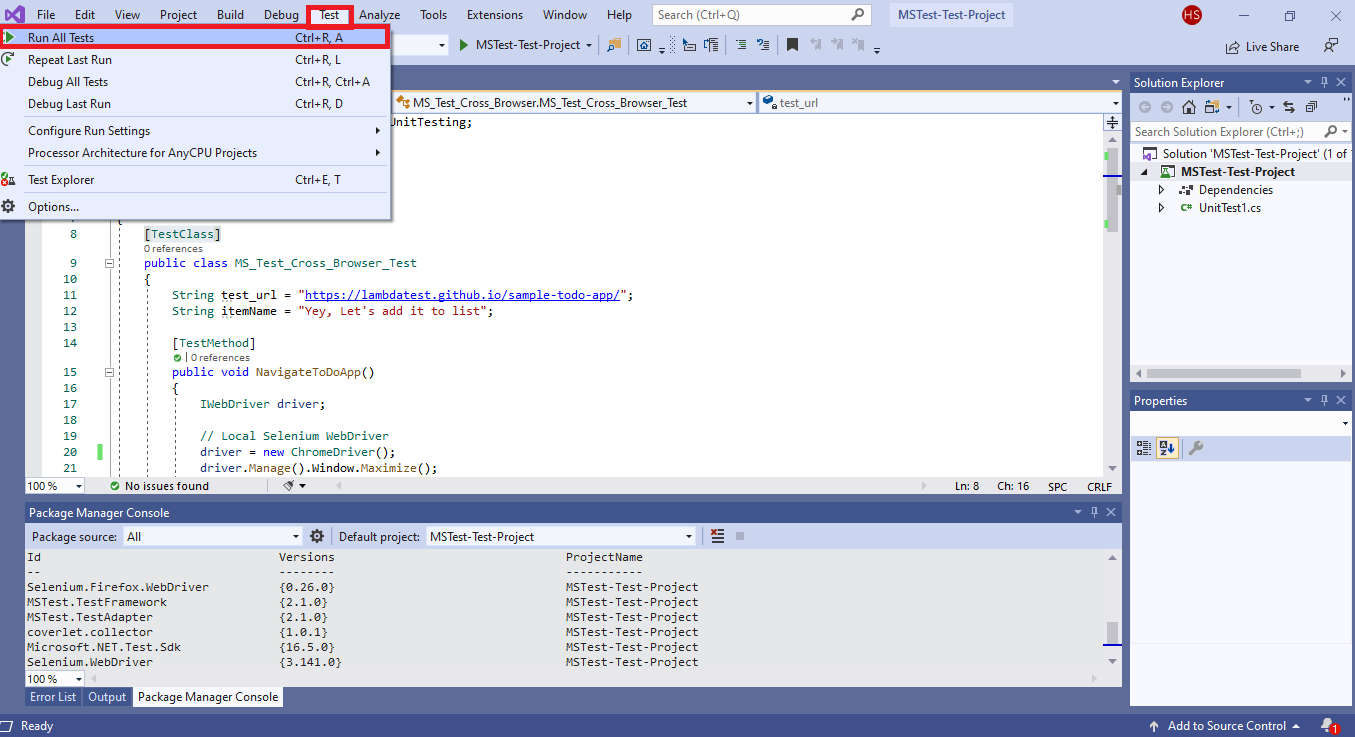Screen dimensions: 1355x737
Task: Collapse the MS_Test_Cross_Browser_Test class code block
Action: 109,263
